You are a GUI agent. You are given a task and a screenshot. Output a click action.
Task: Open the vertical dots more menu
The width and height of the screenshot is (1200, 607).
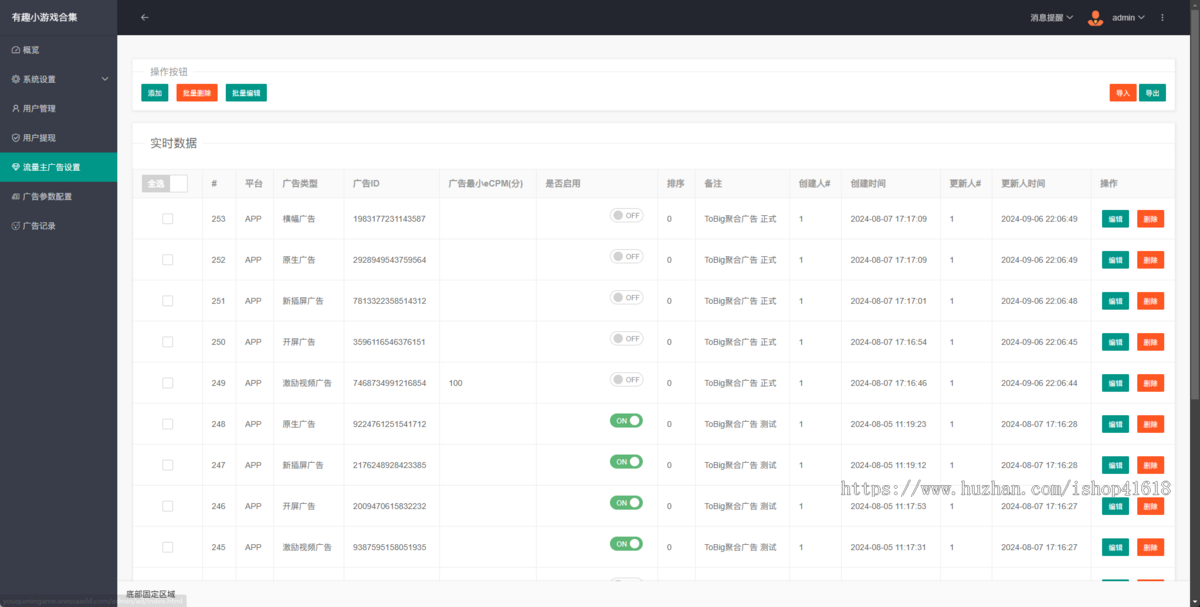(1162, 17)
